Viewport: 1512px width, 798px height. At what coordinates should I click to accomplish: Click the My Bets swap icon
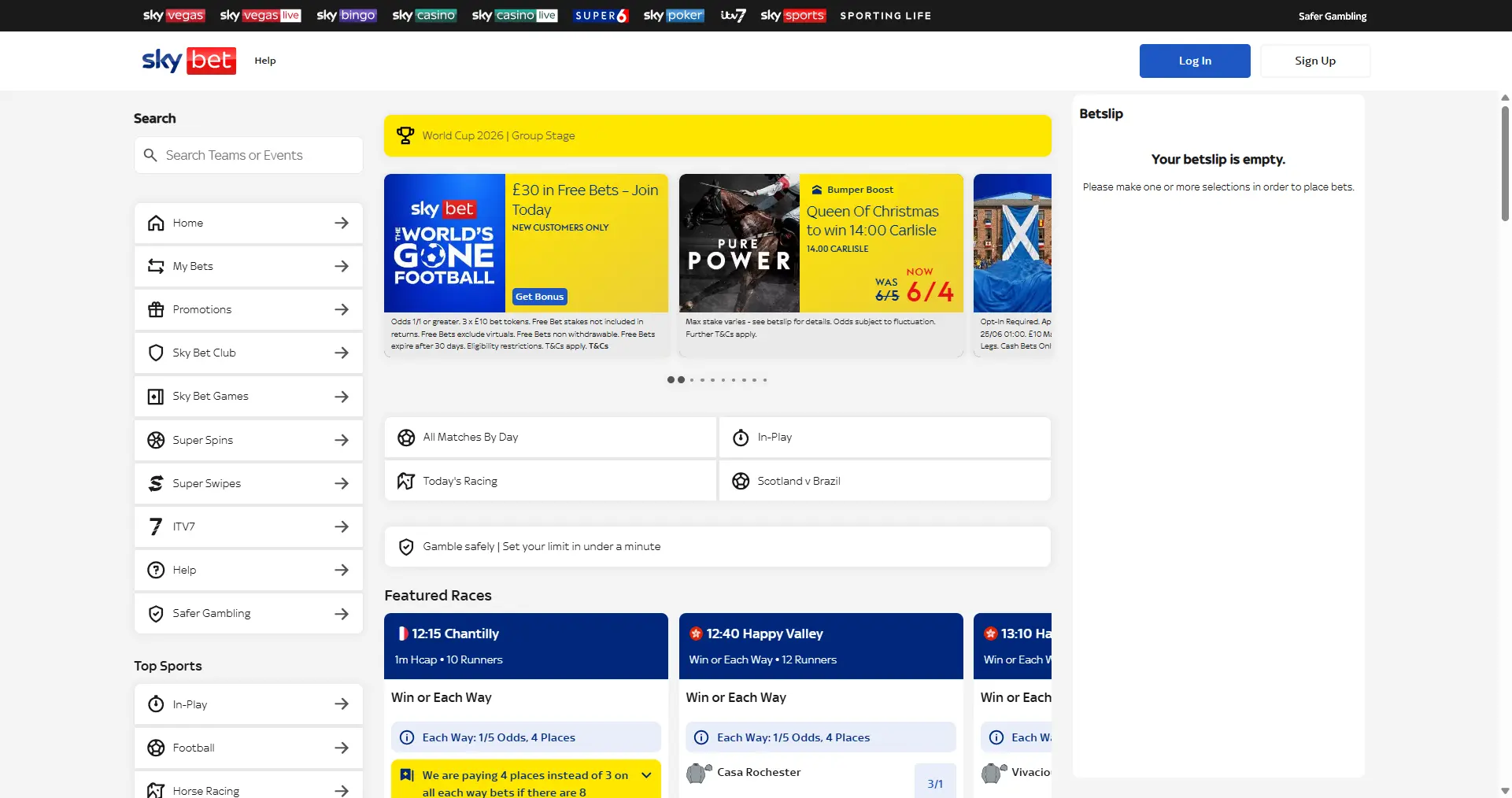[156, 266]
